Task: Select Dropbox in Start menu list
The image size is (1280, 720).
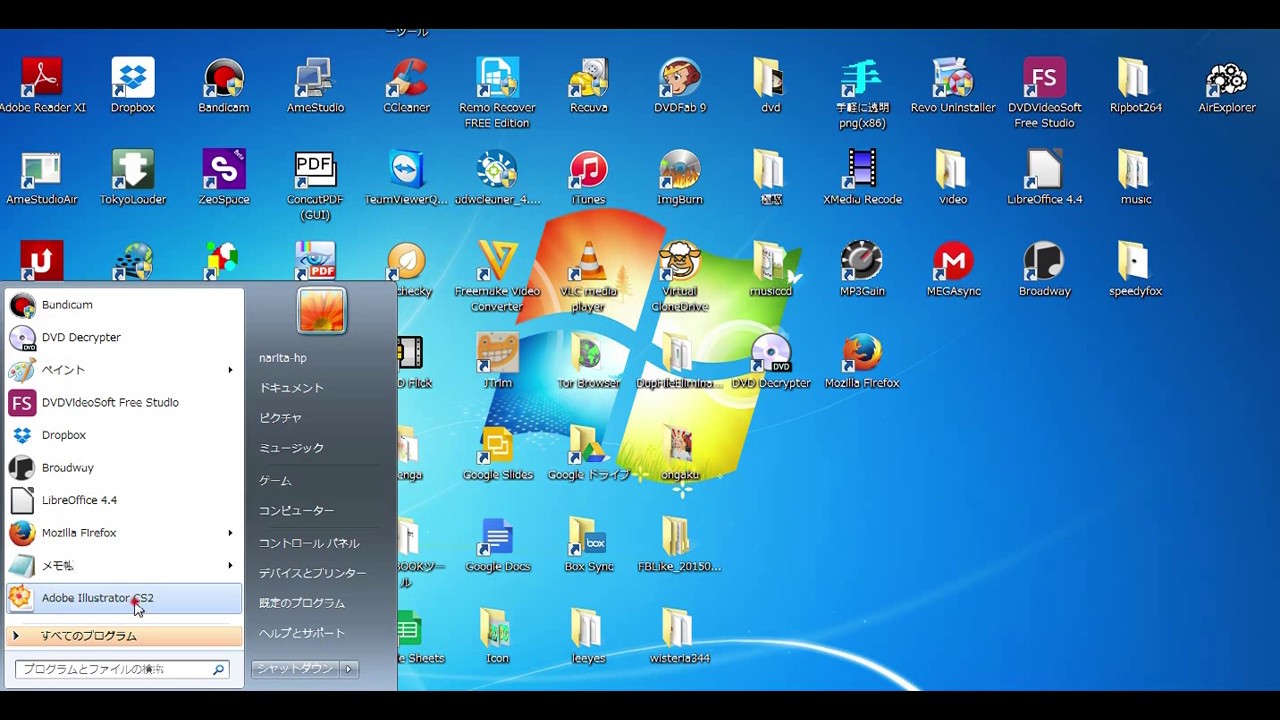Action: point(124,435)
